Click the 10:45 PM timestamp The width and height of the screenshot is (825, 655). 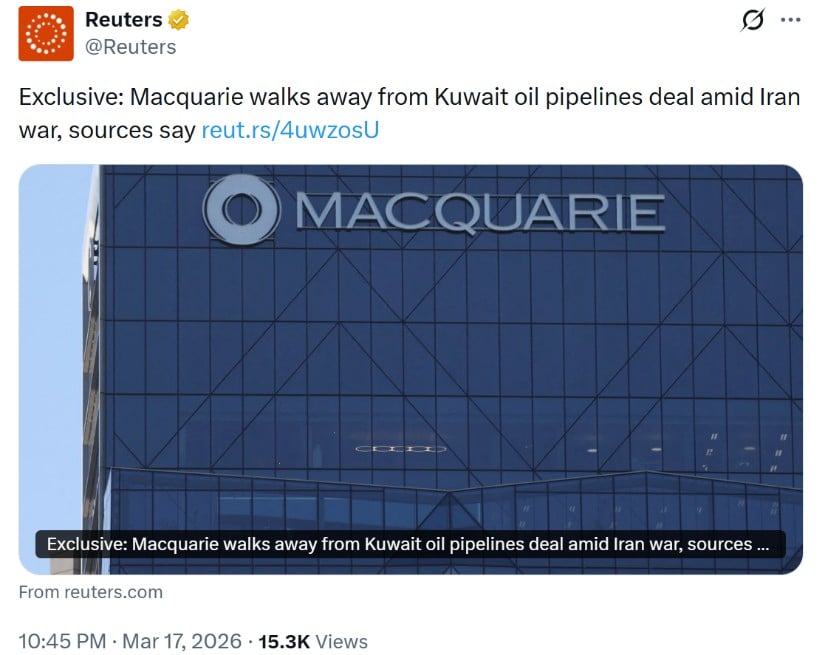point(62,642)
